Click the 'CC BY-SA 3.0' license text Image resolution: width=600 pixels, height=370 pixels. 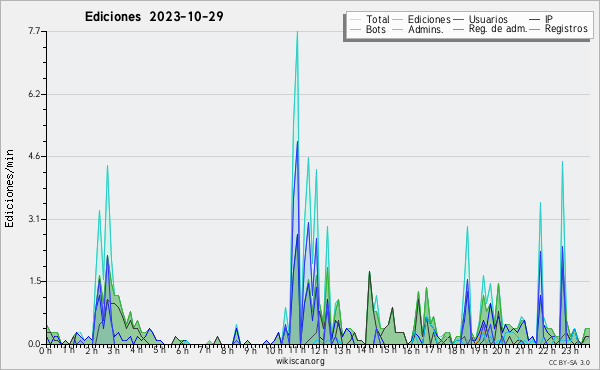(x=569, y=362)
